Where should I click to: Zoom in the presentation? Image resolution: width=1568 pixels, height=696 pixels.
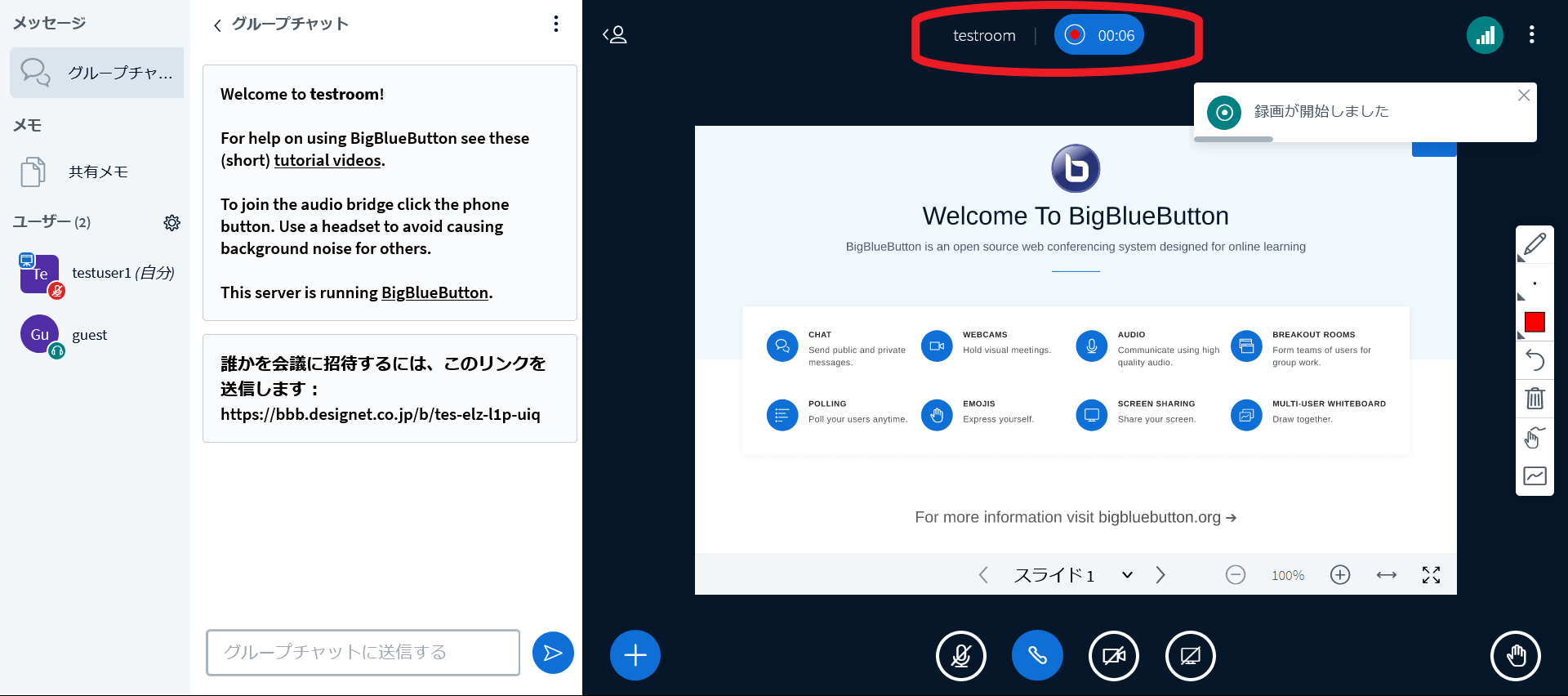tap(1340, 575)
